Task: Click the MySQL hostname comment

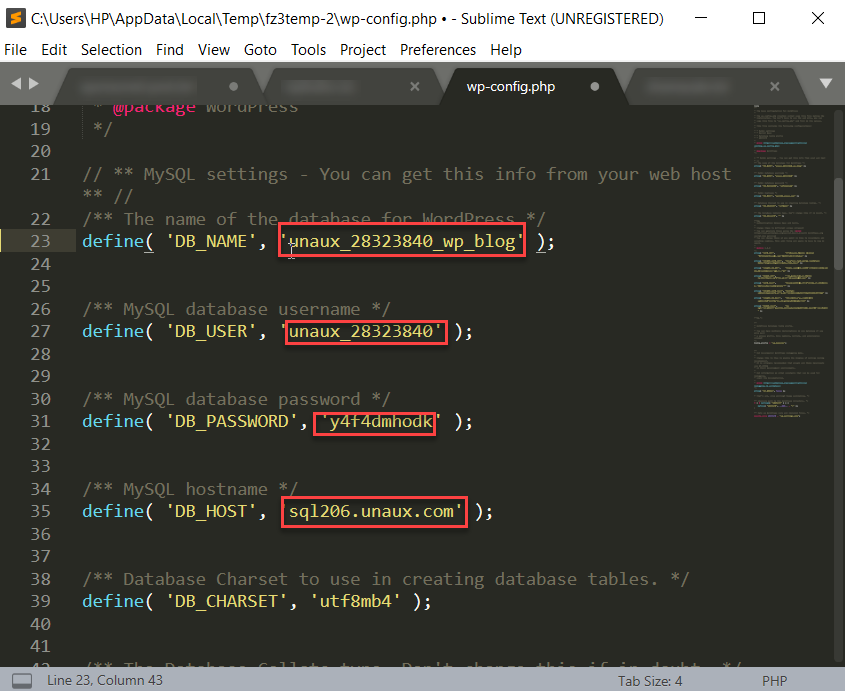Action: click(190, 489)
